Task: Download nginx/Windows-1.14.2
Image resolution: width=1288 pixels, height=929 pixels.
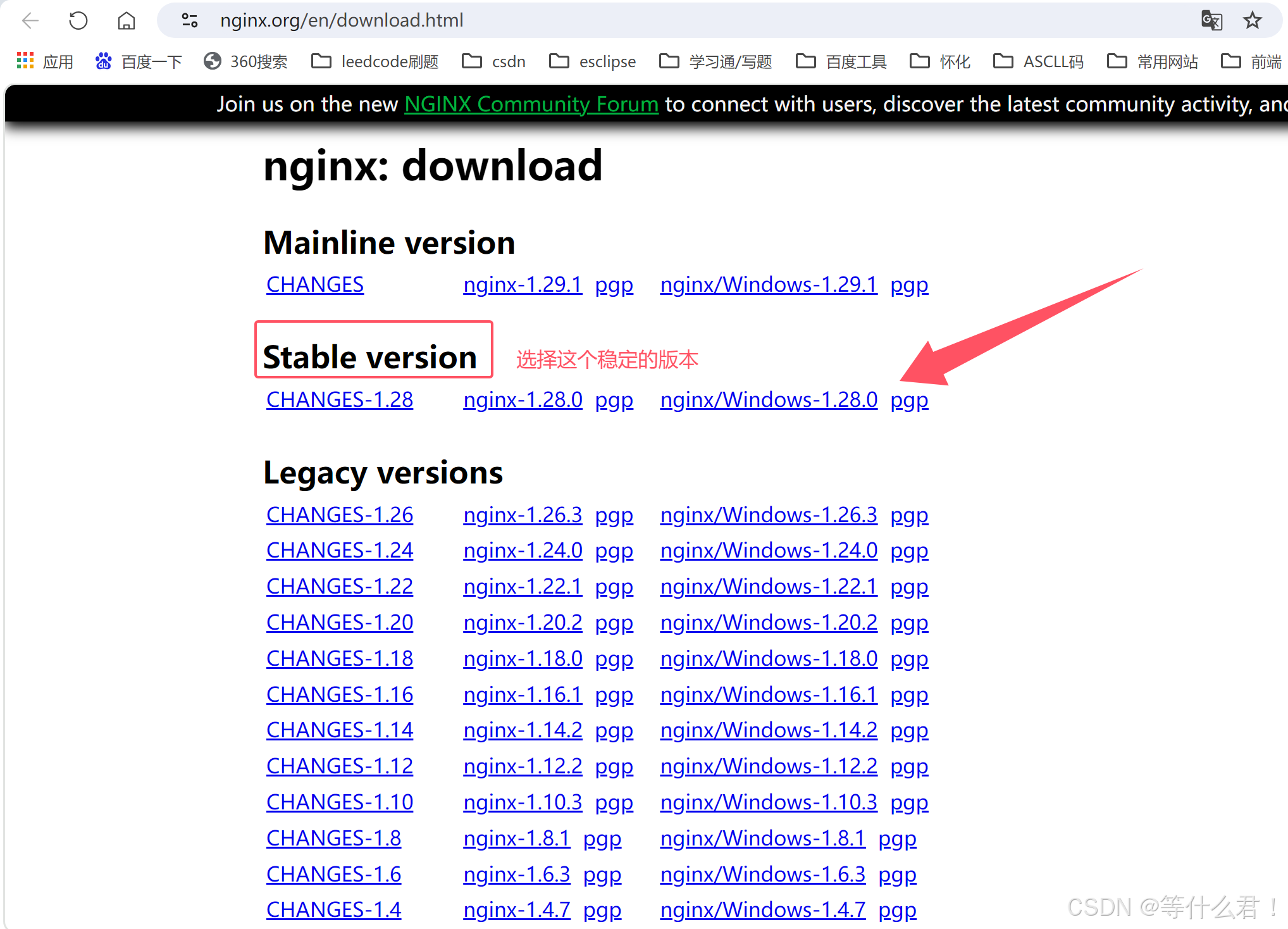Action: coord(769,730)
